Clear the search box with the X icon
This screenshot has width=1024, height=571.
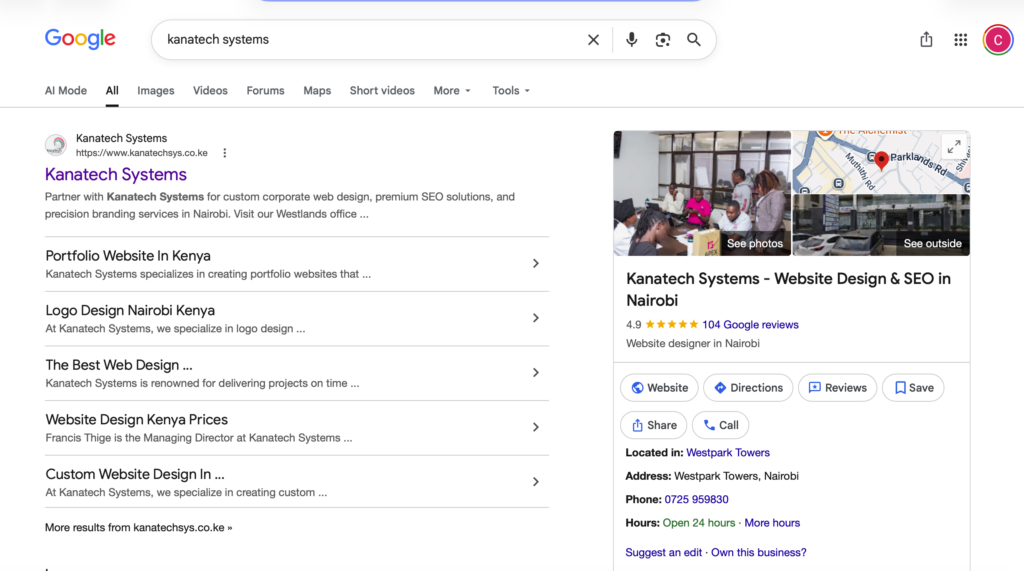593,40
